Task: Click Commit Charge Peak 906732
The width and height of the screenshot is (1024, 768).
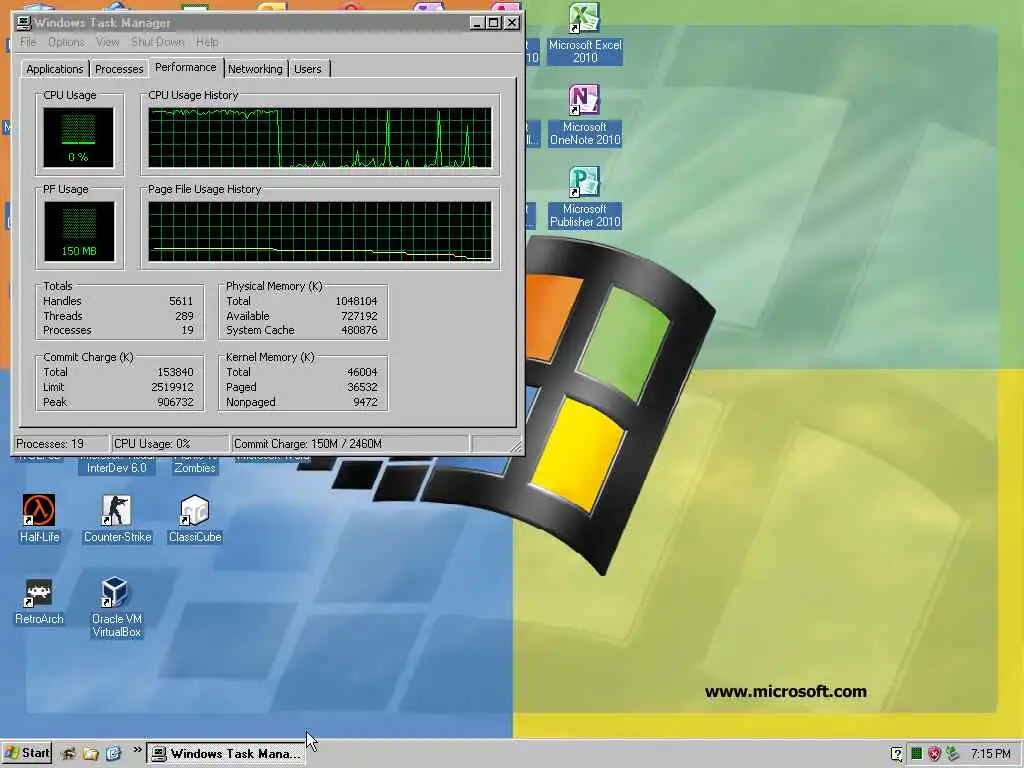Action: click(175, 402)
